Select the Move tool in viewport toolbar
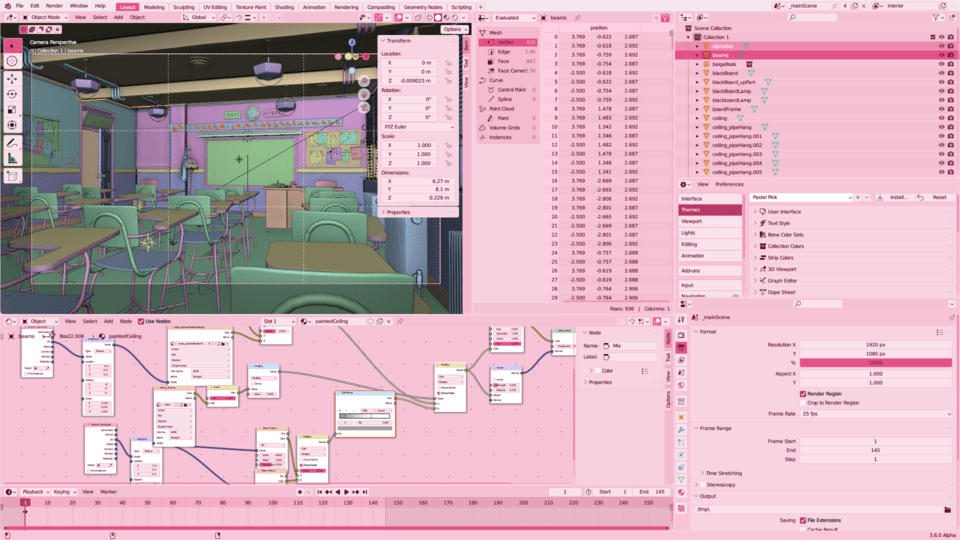This screenshot has width=960, height=540. pyautogui.click(x=12, y=78)
